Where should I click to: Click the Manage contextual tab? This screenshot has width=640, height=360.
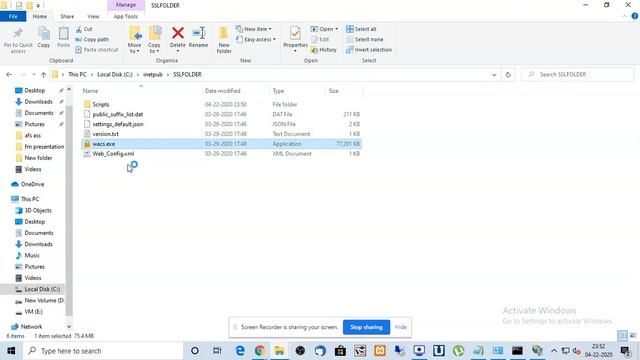coord(126,5)
